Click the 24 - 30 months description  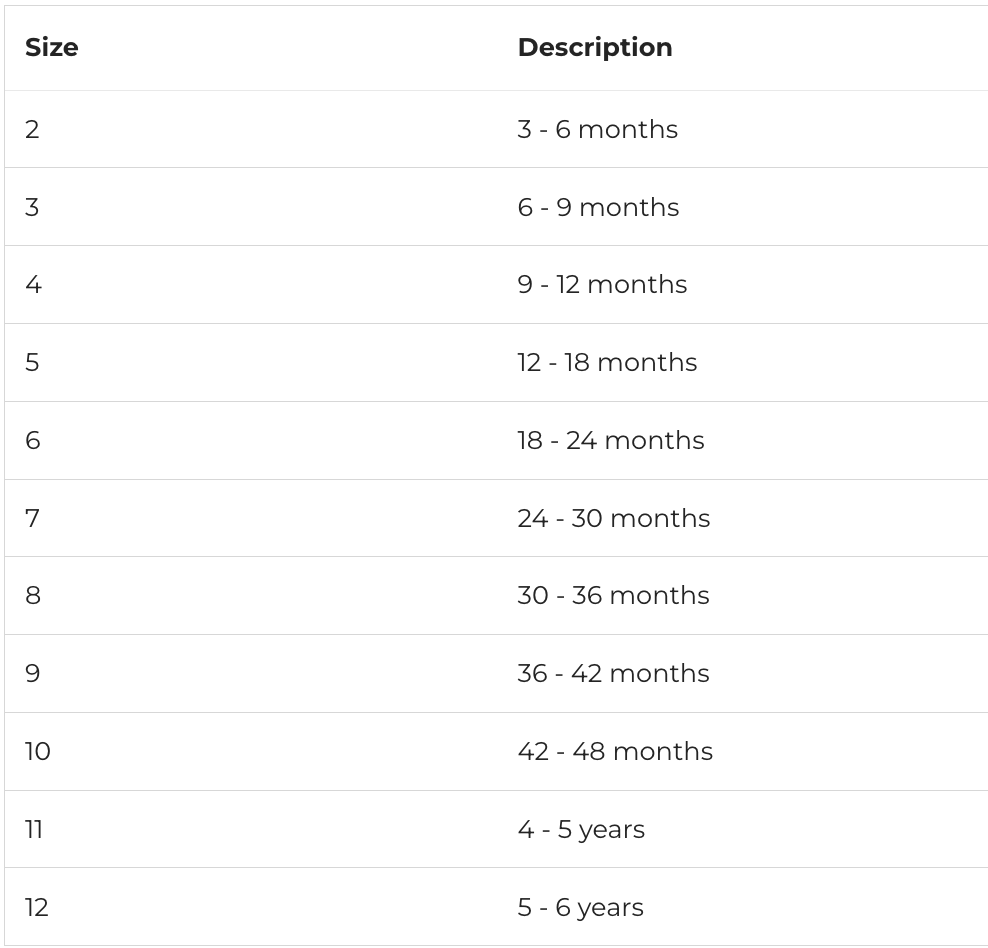pos(614,518)
